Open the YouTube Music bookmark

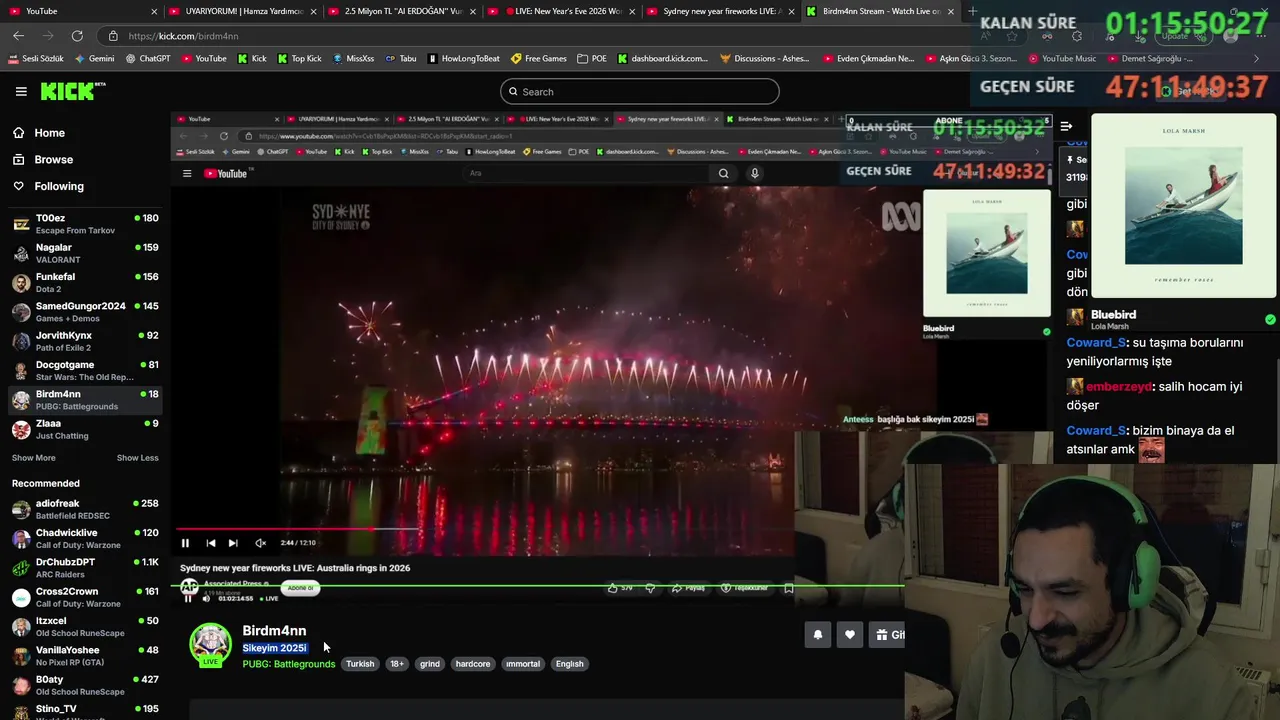point(1061,58)
